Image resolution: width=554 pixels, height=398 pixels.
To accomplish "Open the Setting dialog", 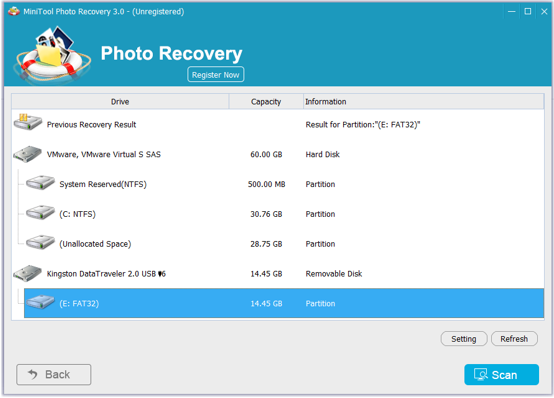I will point(464,339).
